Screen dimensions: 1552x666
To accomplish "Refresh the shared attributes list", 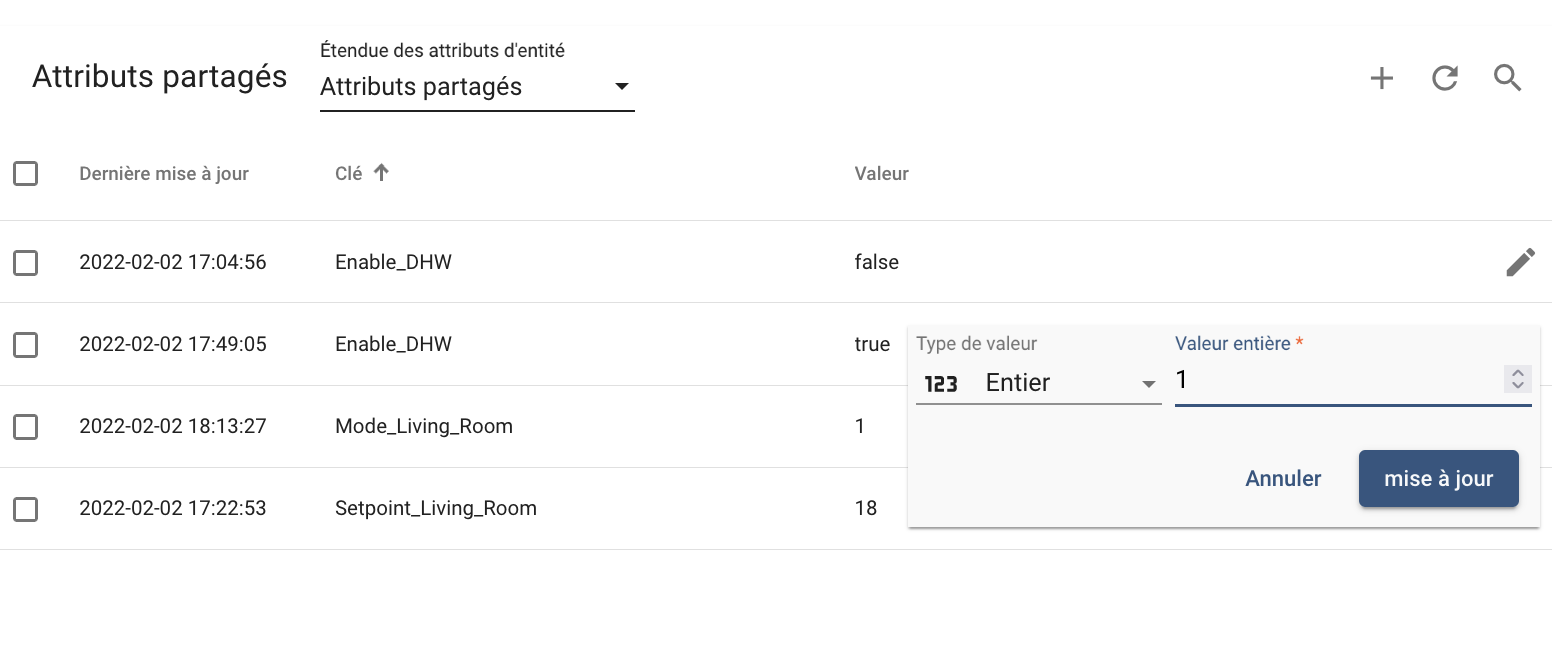I will click(x=1444, y=79).
